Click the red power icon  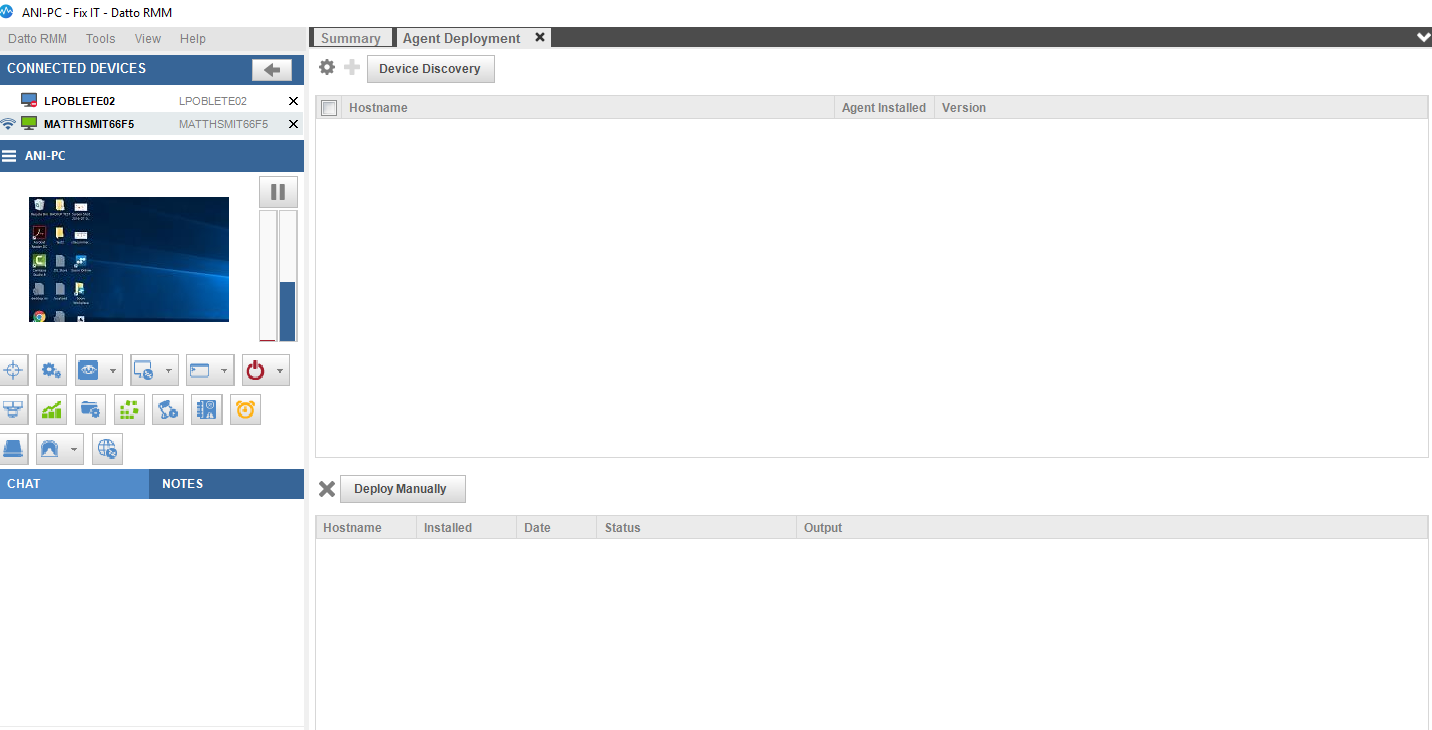(x=256, y=371)
